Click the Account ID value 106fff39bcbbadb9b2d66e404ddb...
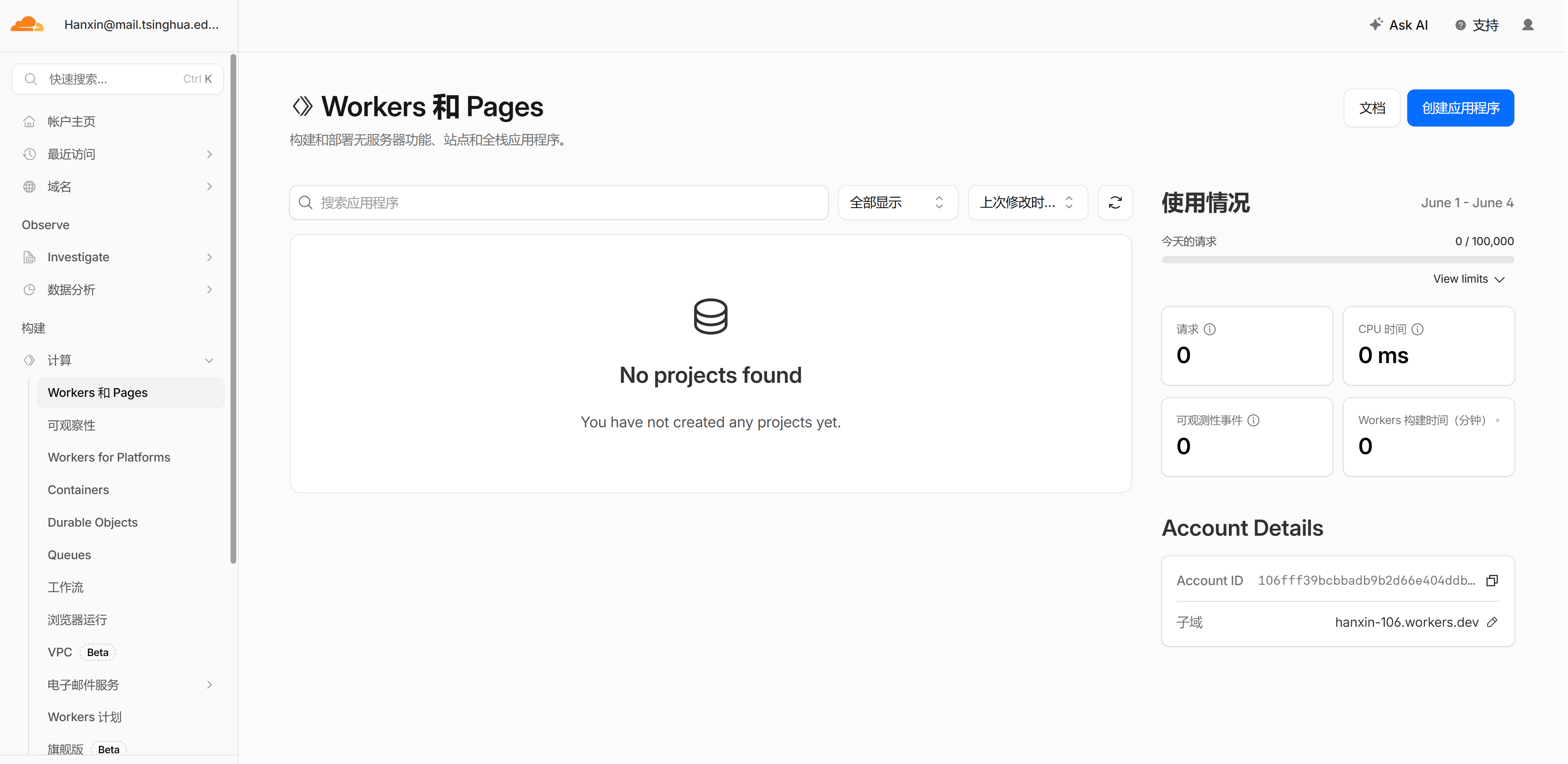Screen dimensions: 1568x764 pos(1366,580)
